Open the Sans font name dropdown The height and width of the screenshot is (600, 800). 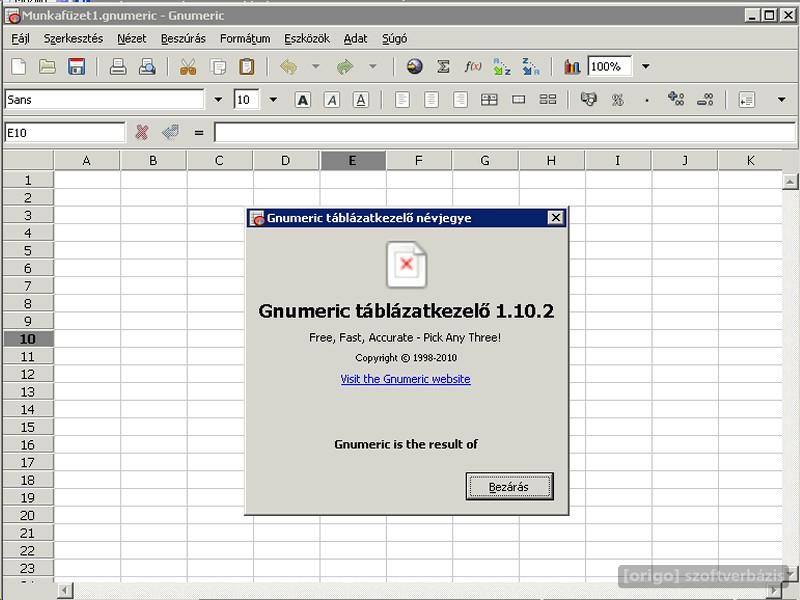pos(218,99)
